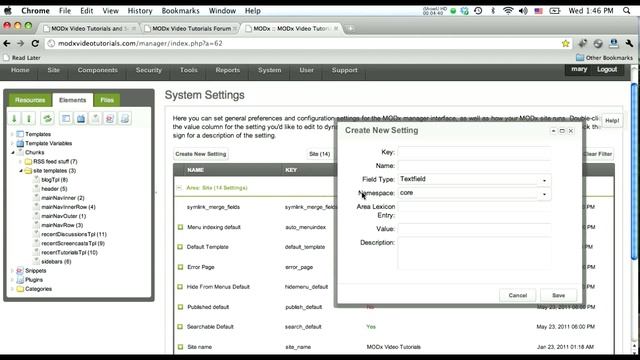The width and height of the screenshot is (640, 360).
Task: Open macOS Spotlight search
Action: (x=627, y=11)
